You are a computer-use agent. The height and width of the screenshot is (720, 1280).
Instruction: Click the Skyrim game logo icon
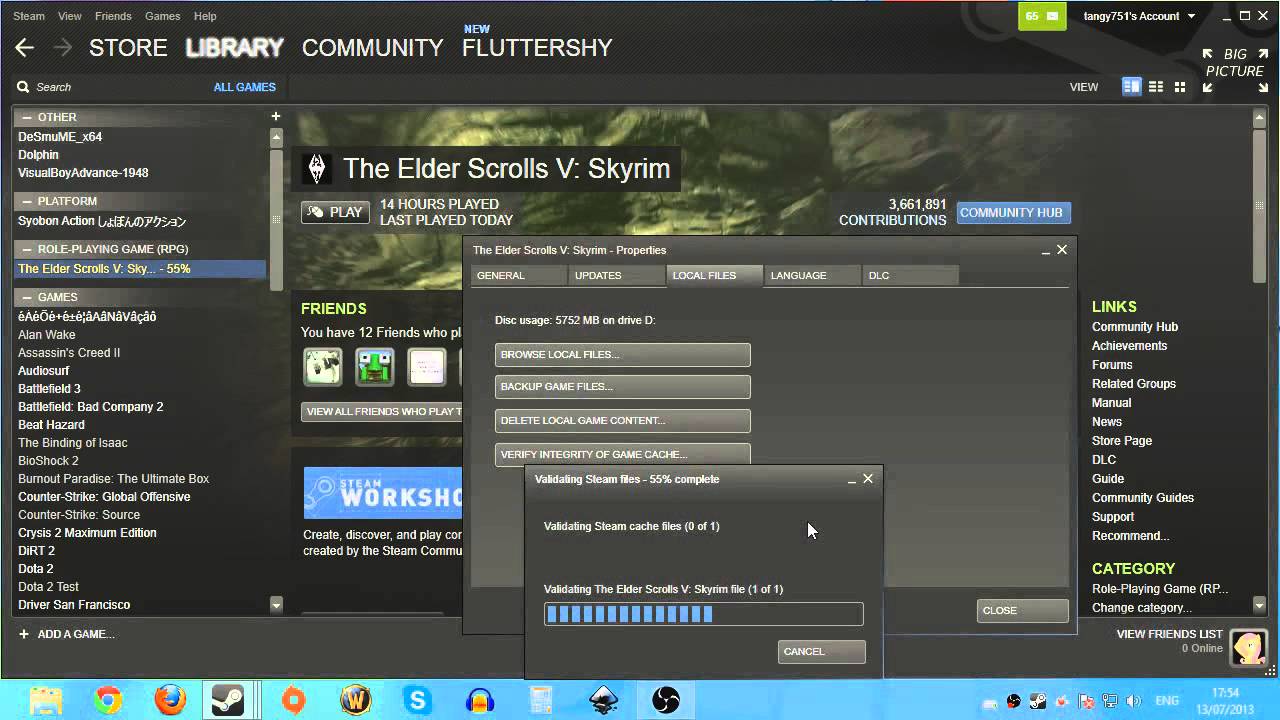pyautogui.click(x=318, y=168)
